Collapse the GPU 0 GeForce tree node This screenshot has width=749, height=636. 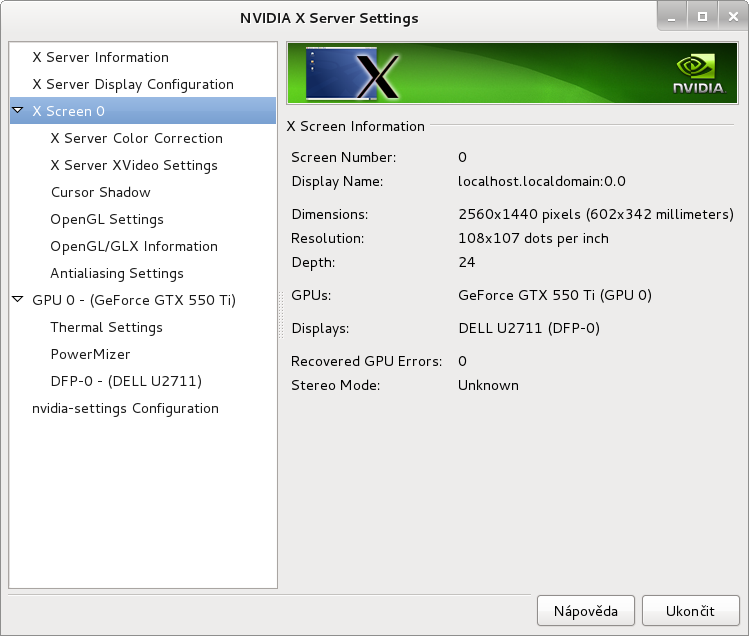pyautogui.click(x=18, y=300)
